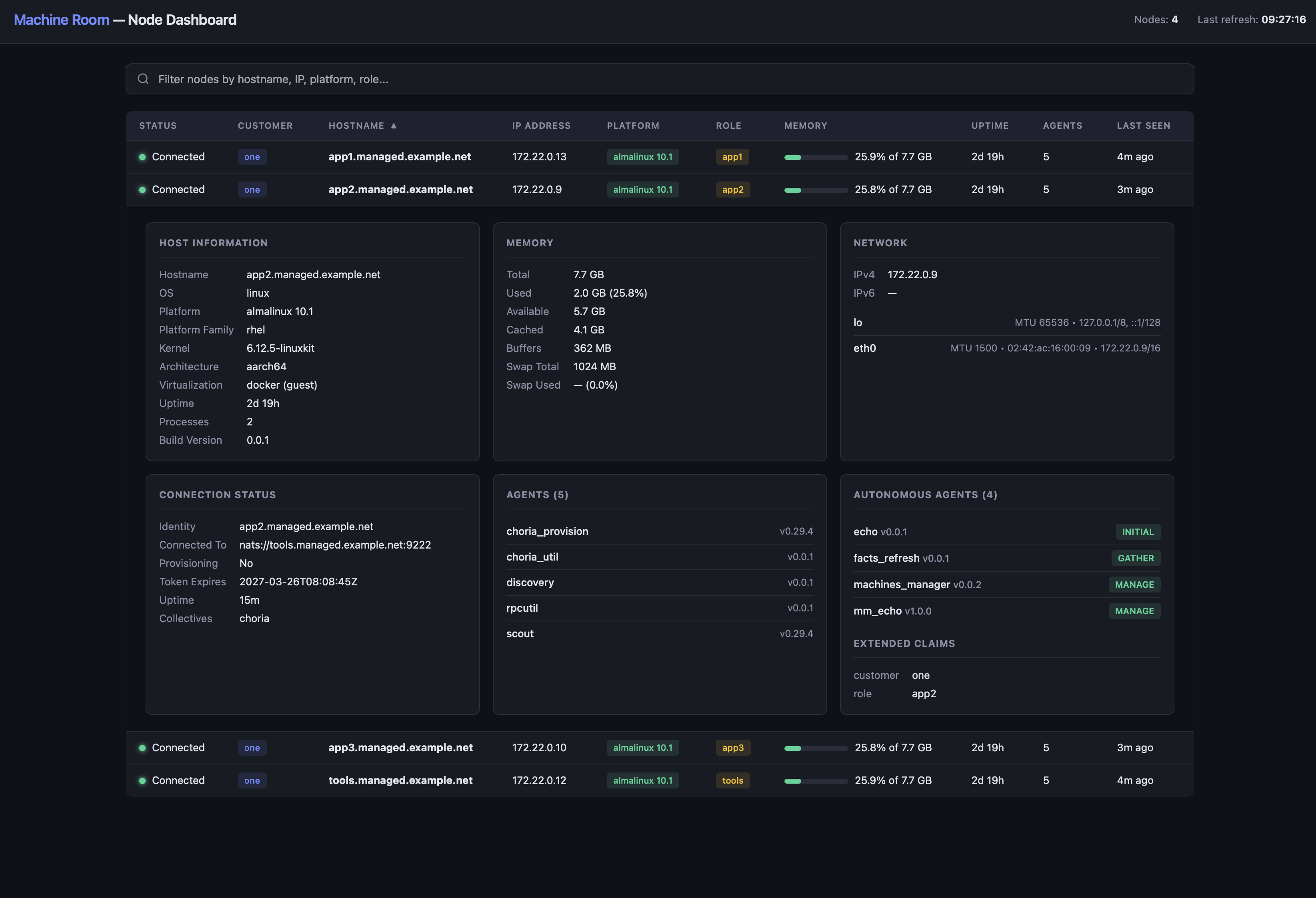
Task: Click the green status dot for tools node
Action: (143, 780)
